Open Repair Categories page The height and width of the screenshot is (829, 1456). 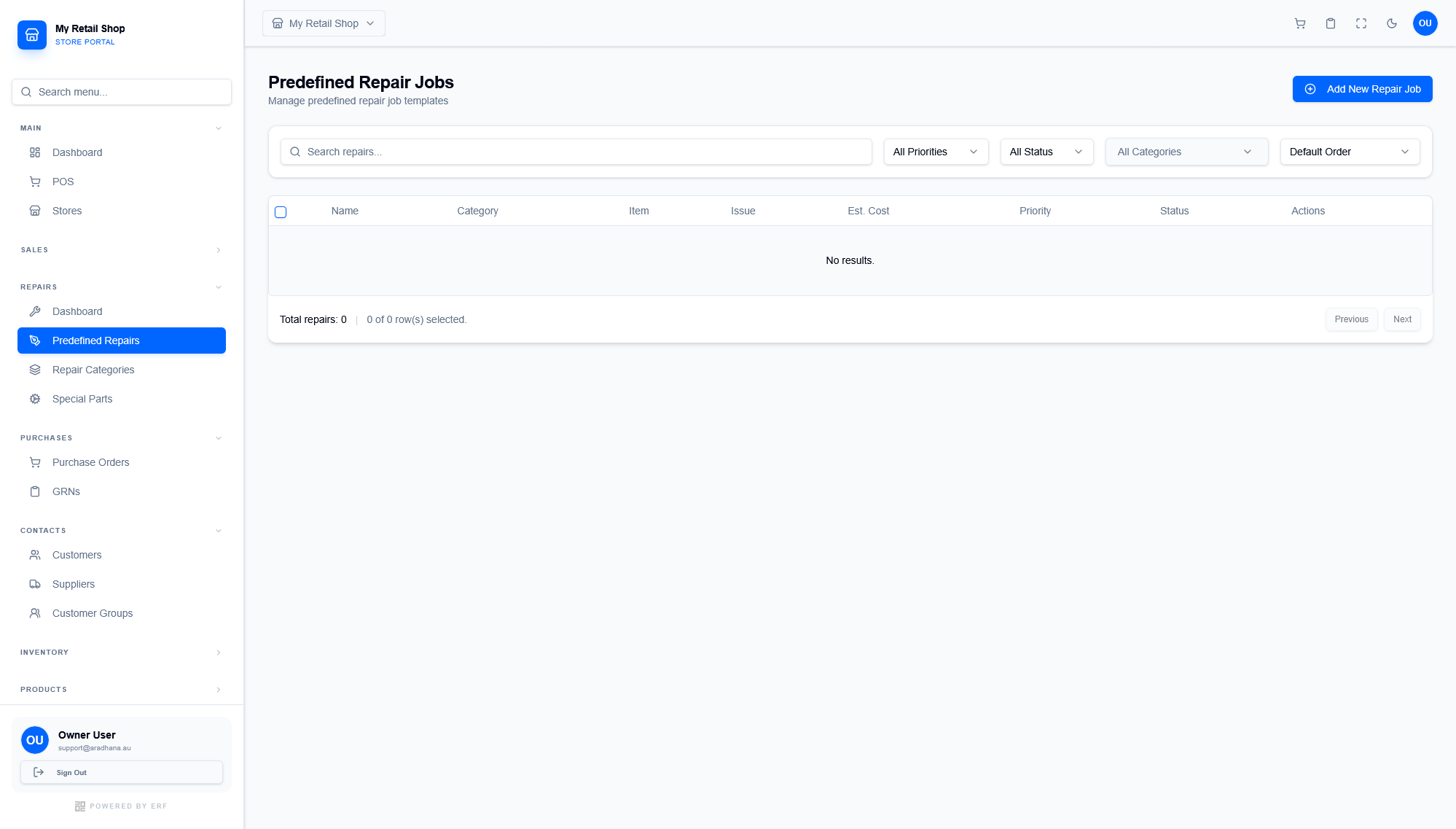pos(121,370)
